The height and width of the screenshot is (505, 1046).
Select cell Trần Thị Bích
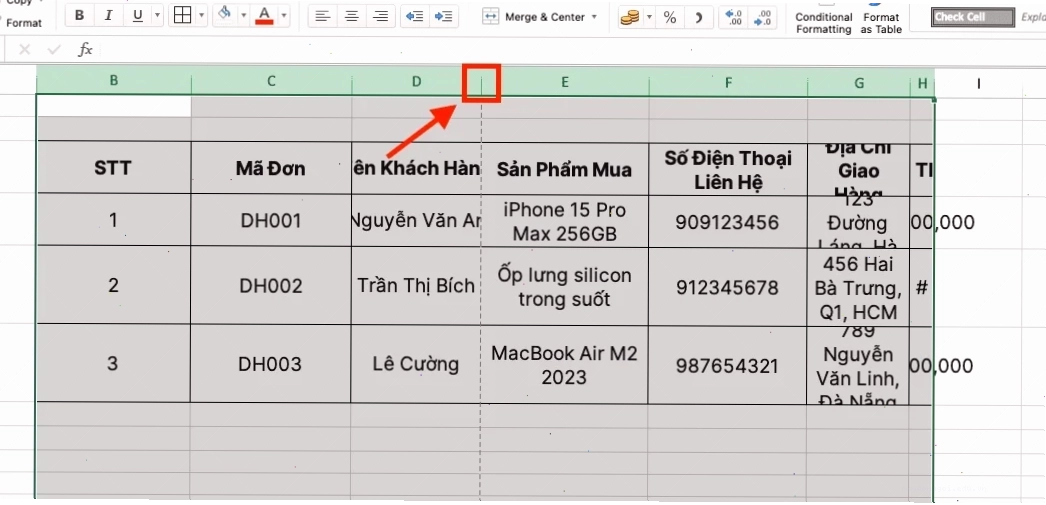point(416,286)
